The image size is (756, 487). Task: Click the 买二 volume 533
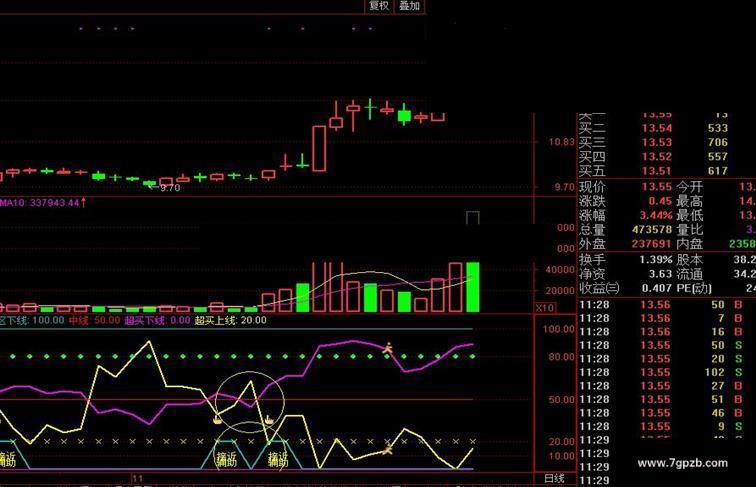(x=718, y=128)
